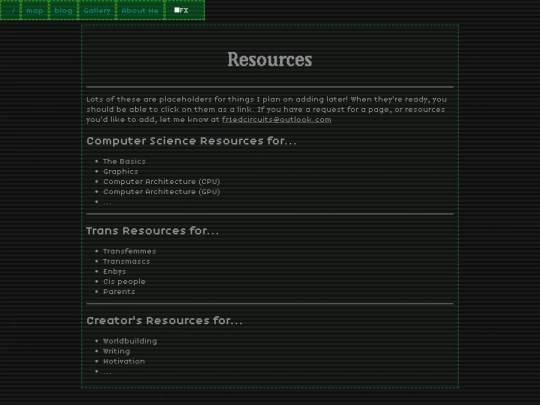Click 'Computer Architecture (GPU)' entry
The image size is (540, 405).
(162, 191)
